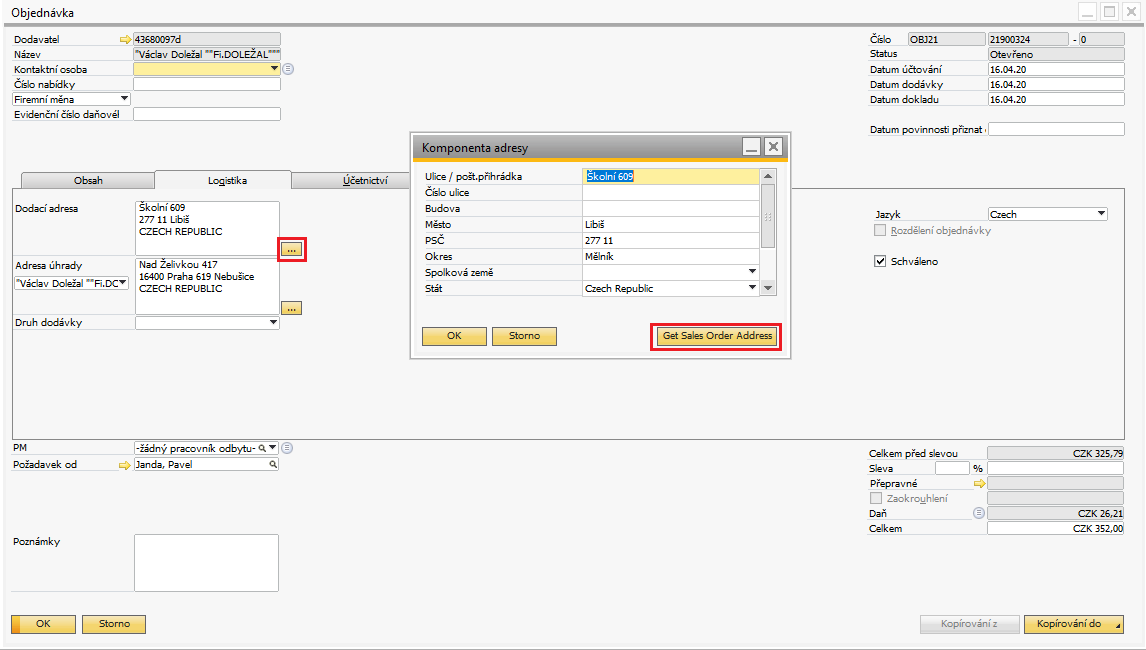1146x650 pixels.
Task: Click the Adresa úhrady text area
Action: (x=208, y=286)
